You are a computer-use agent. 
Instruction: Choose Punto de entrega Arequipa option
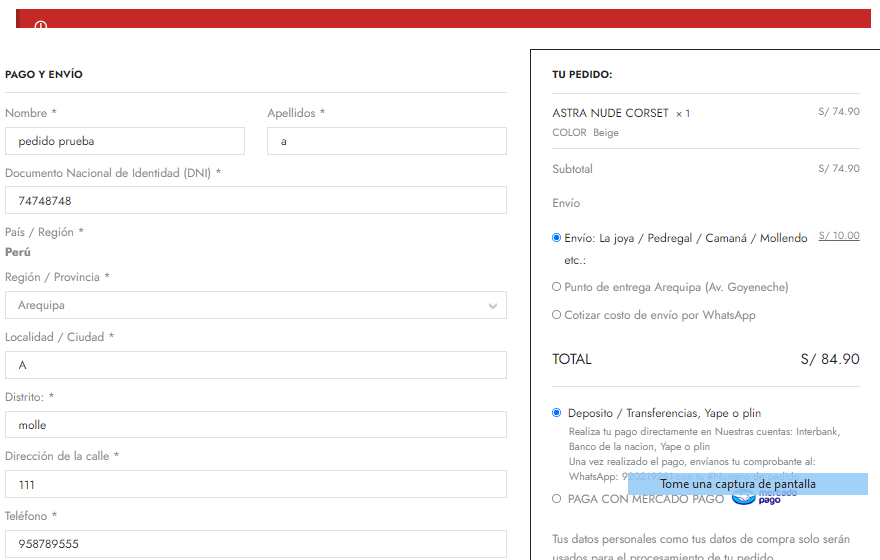(x=556, y=287)
